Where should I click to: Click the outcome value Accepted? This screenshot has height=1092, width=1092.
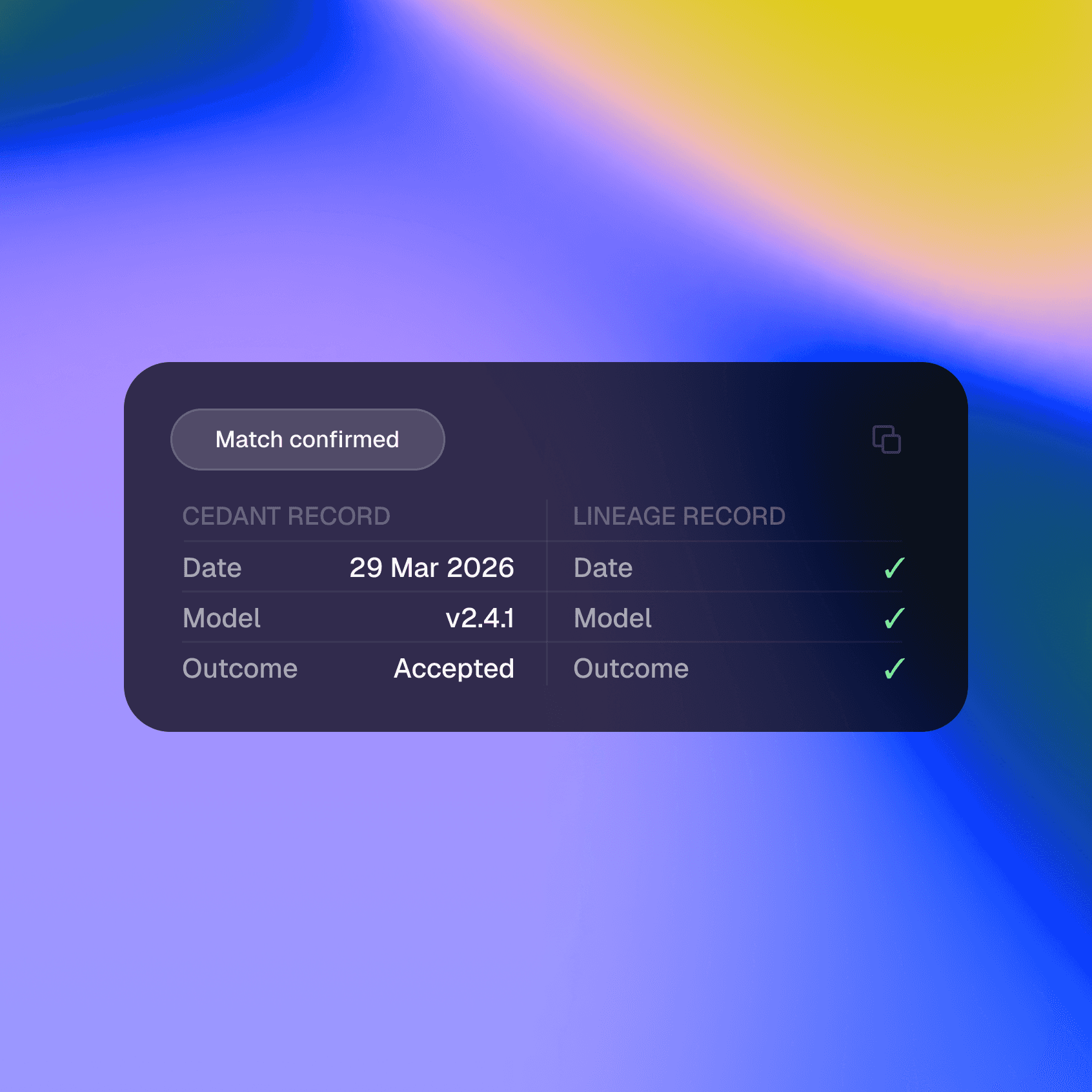[454, 669]
